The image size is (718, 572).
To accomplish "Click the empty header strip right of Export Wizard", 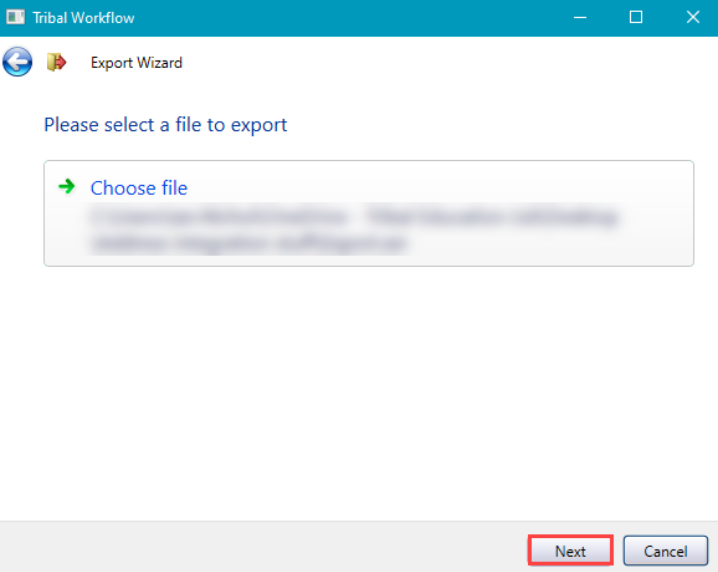I will pos(450,63).
